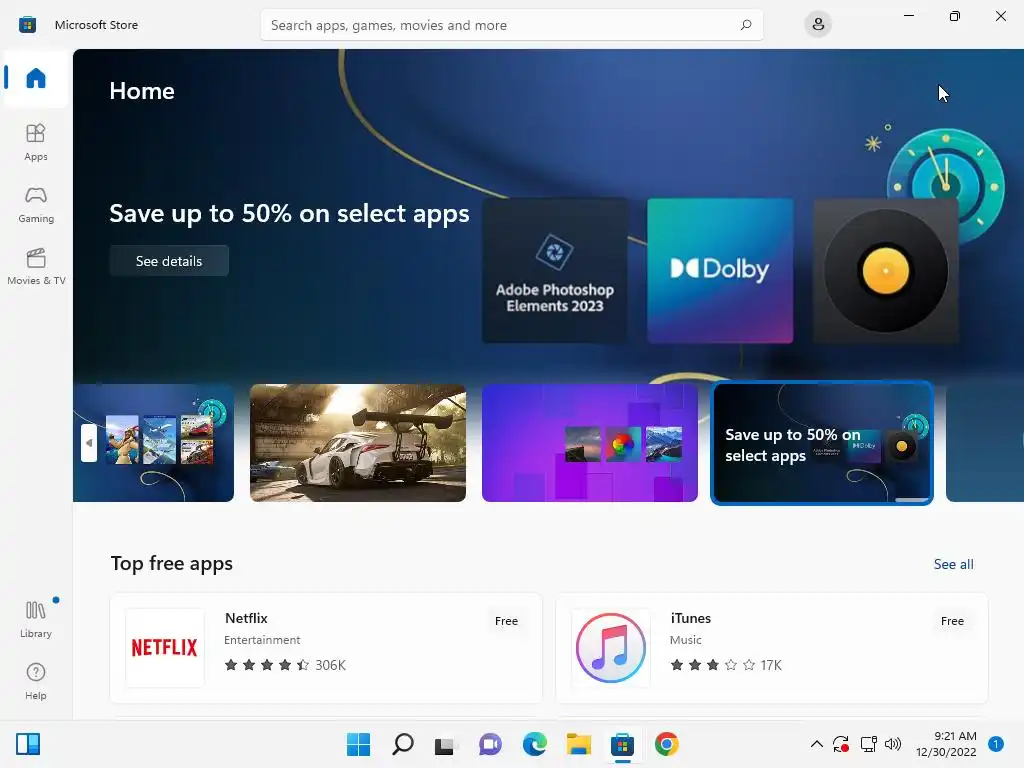Viewport: 1024px width, 768px height.
Task: Open the Netflix app card
Action: (326, 648)
